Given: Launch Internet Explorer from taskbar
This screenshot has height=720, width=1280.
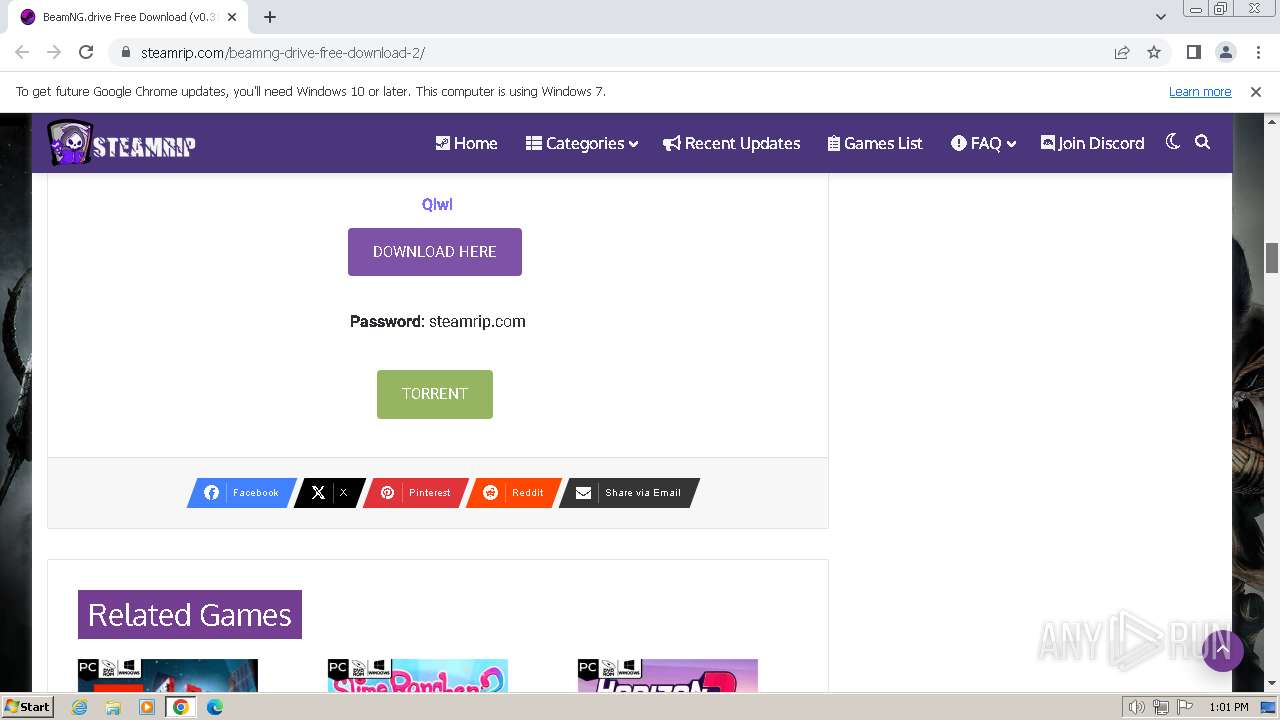Looking at the screenshot, I should click(80, 707).
